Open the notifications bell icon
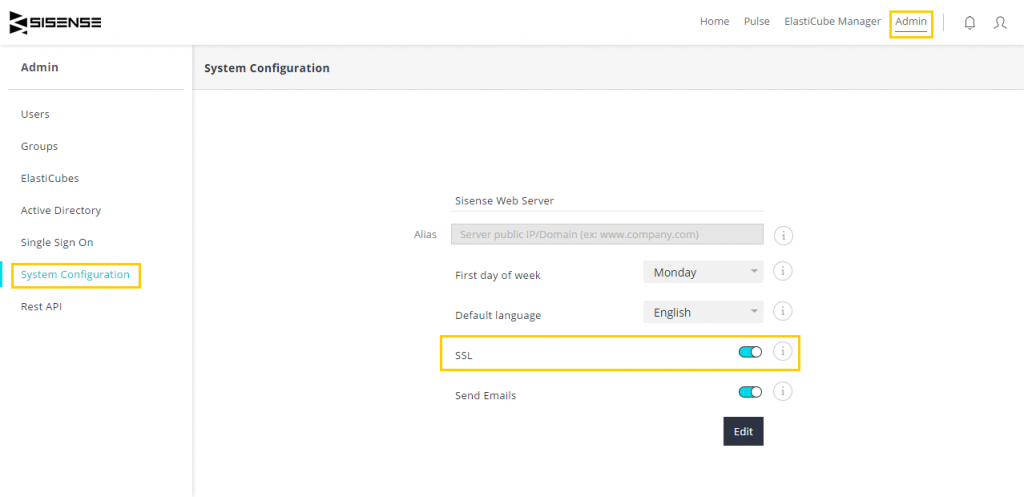Screen dimensions: 1024x497 [970, 23]
